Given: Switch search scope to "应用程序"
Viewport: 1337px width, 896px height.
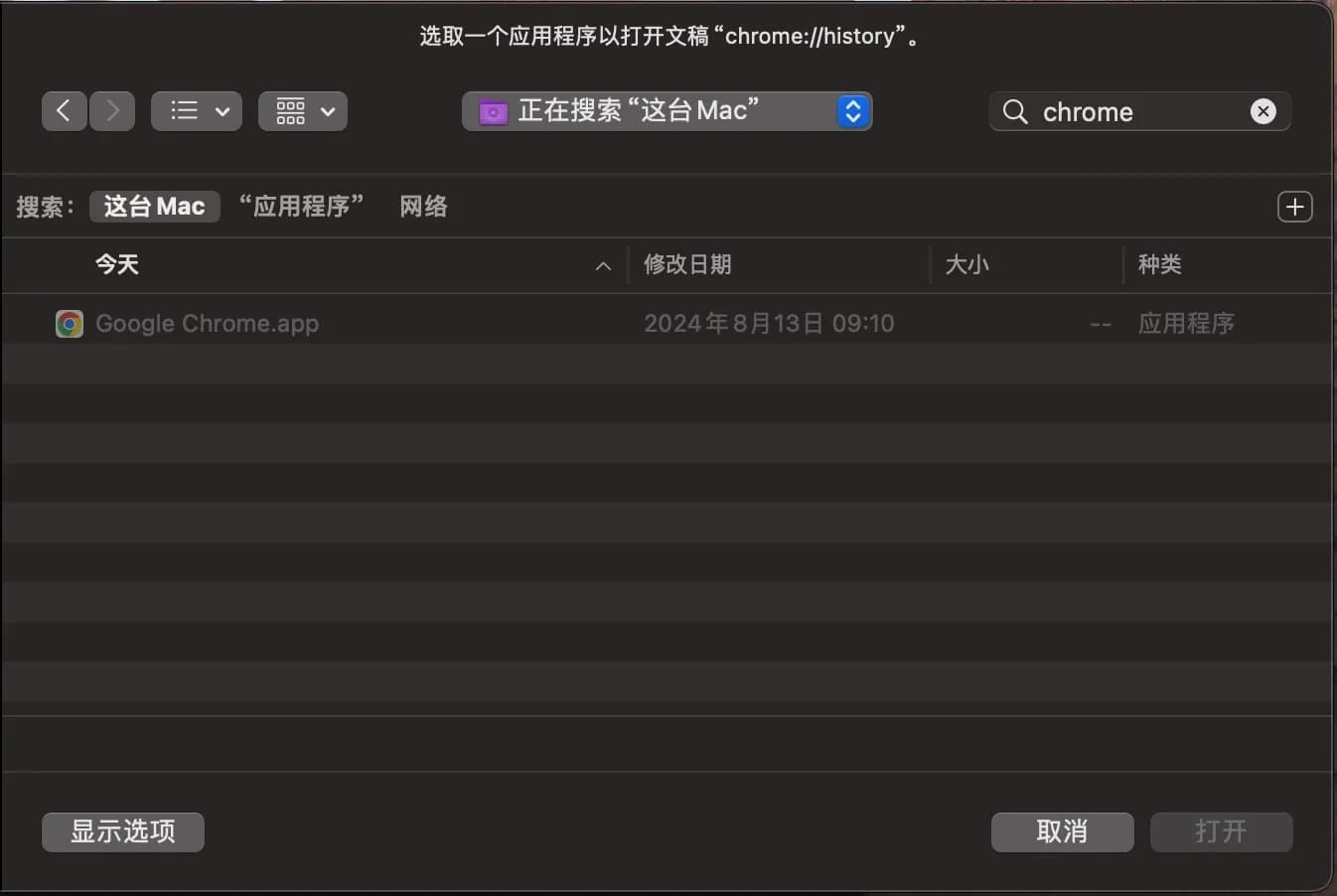Looking at the screenshot, I should tap(301, 207).
